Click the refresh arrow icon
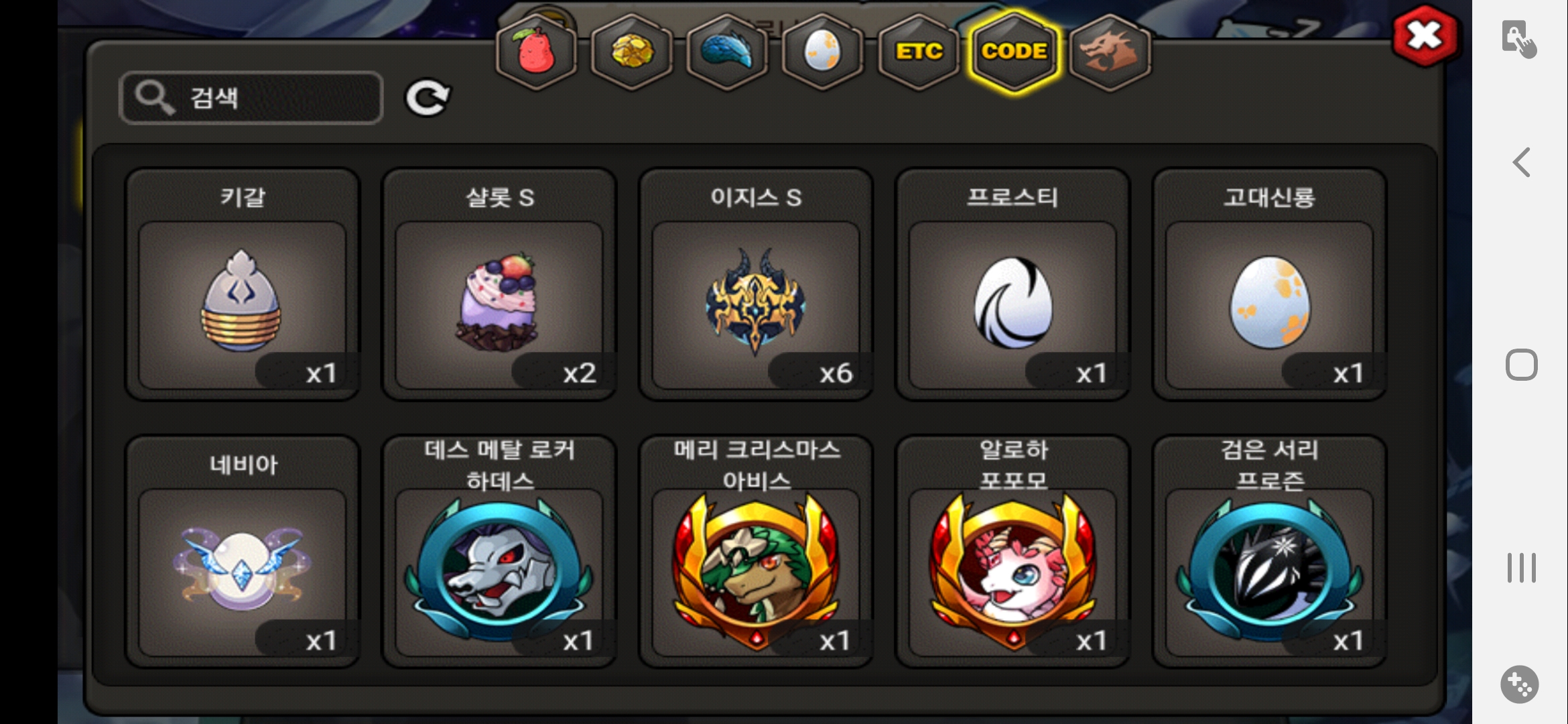 (x=428, y=99)
